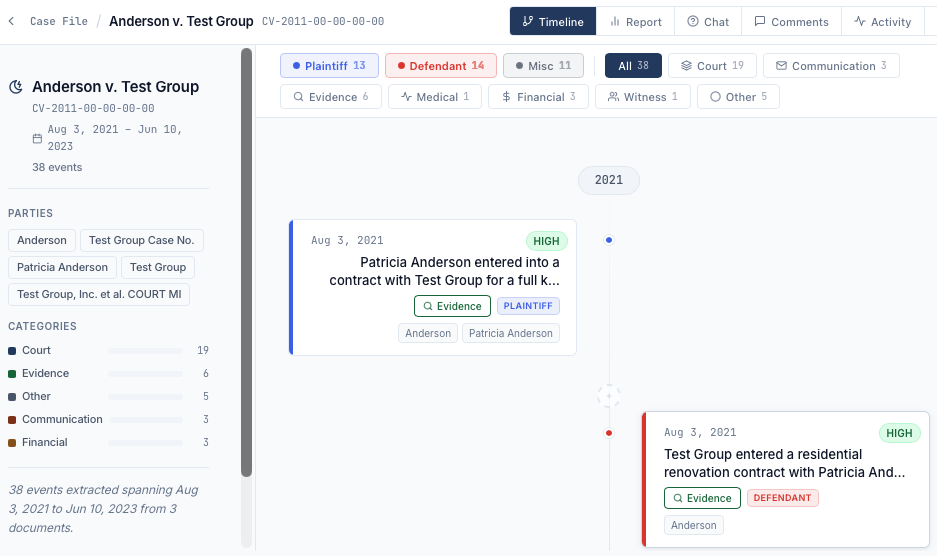Click Anderson chip on defendant event card
The image size is (937, 556).
tap(694, 525)
